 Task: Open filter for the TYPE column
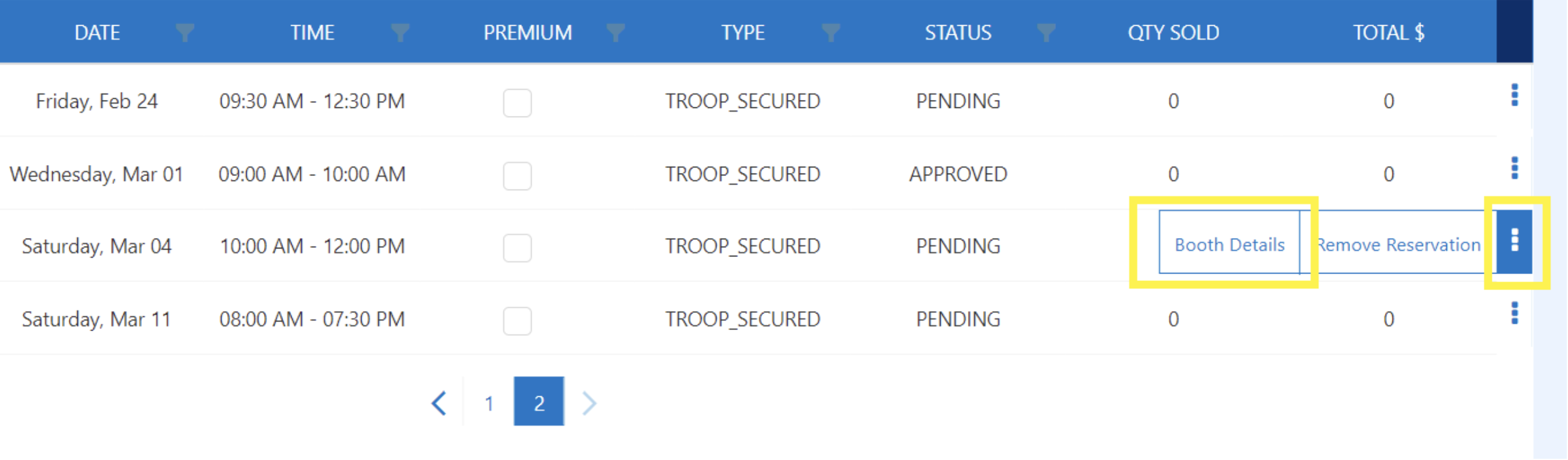831,32
